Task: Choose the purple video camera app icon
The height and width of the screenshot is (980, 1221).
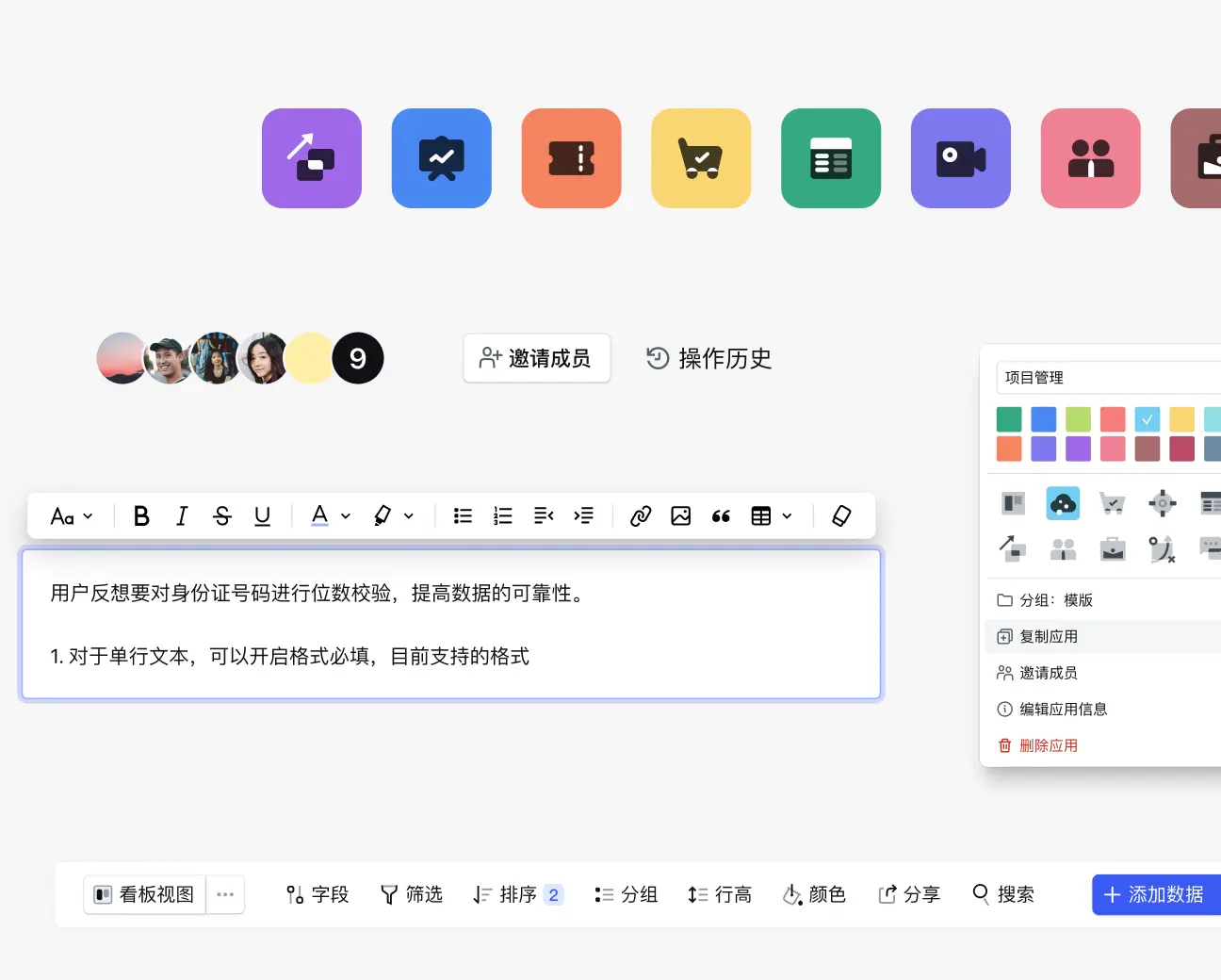Action: coord(960,158)
